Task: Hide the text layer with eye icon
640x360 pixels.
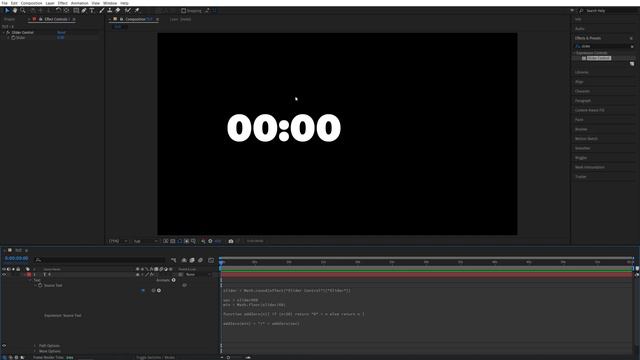Action: click(4, 275)
